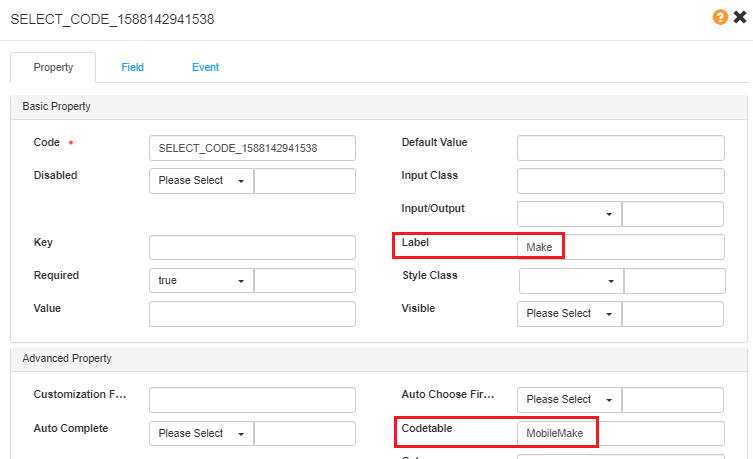Click the Key input field

pyautogui.click(x=252, y=248)
